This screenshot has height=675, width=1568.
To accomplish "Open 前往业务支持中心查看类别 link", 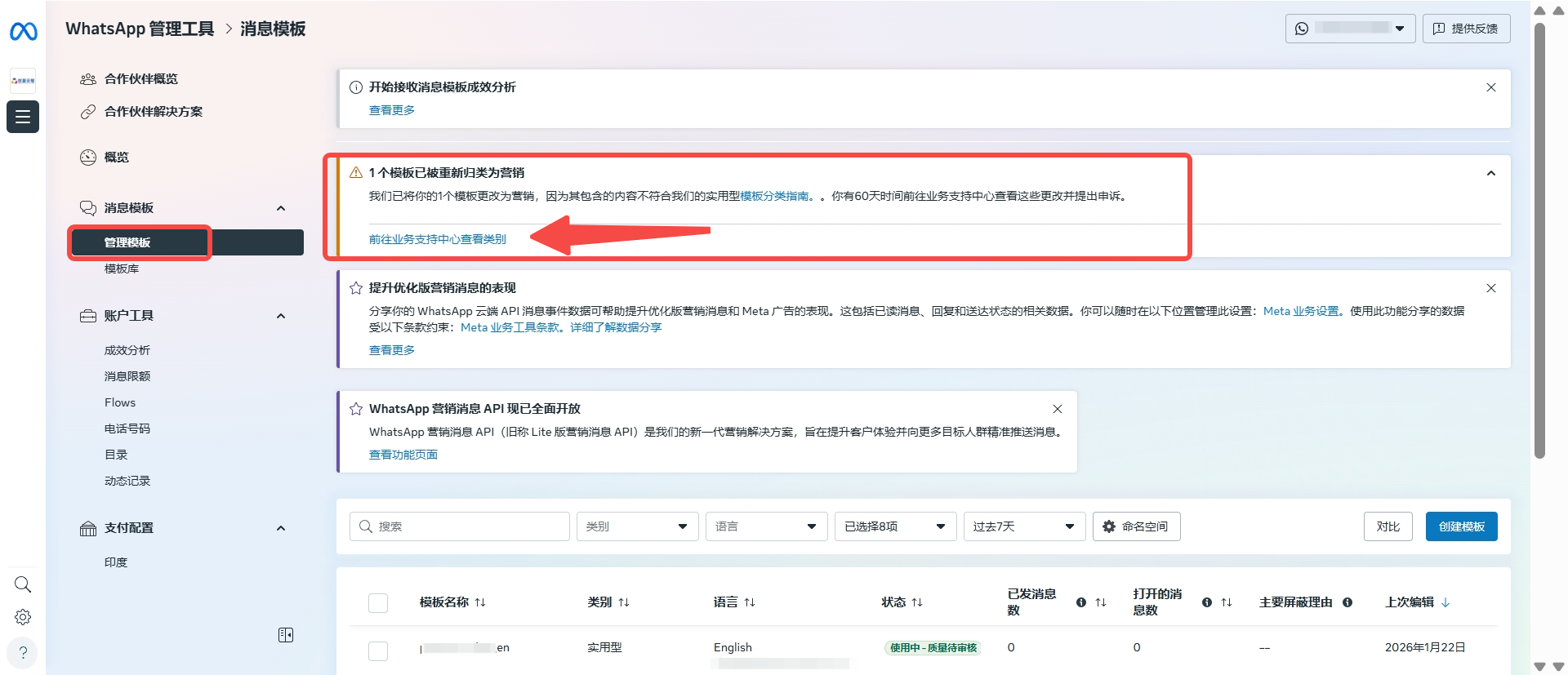I will point(437,239).
